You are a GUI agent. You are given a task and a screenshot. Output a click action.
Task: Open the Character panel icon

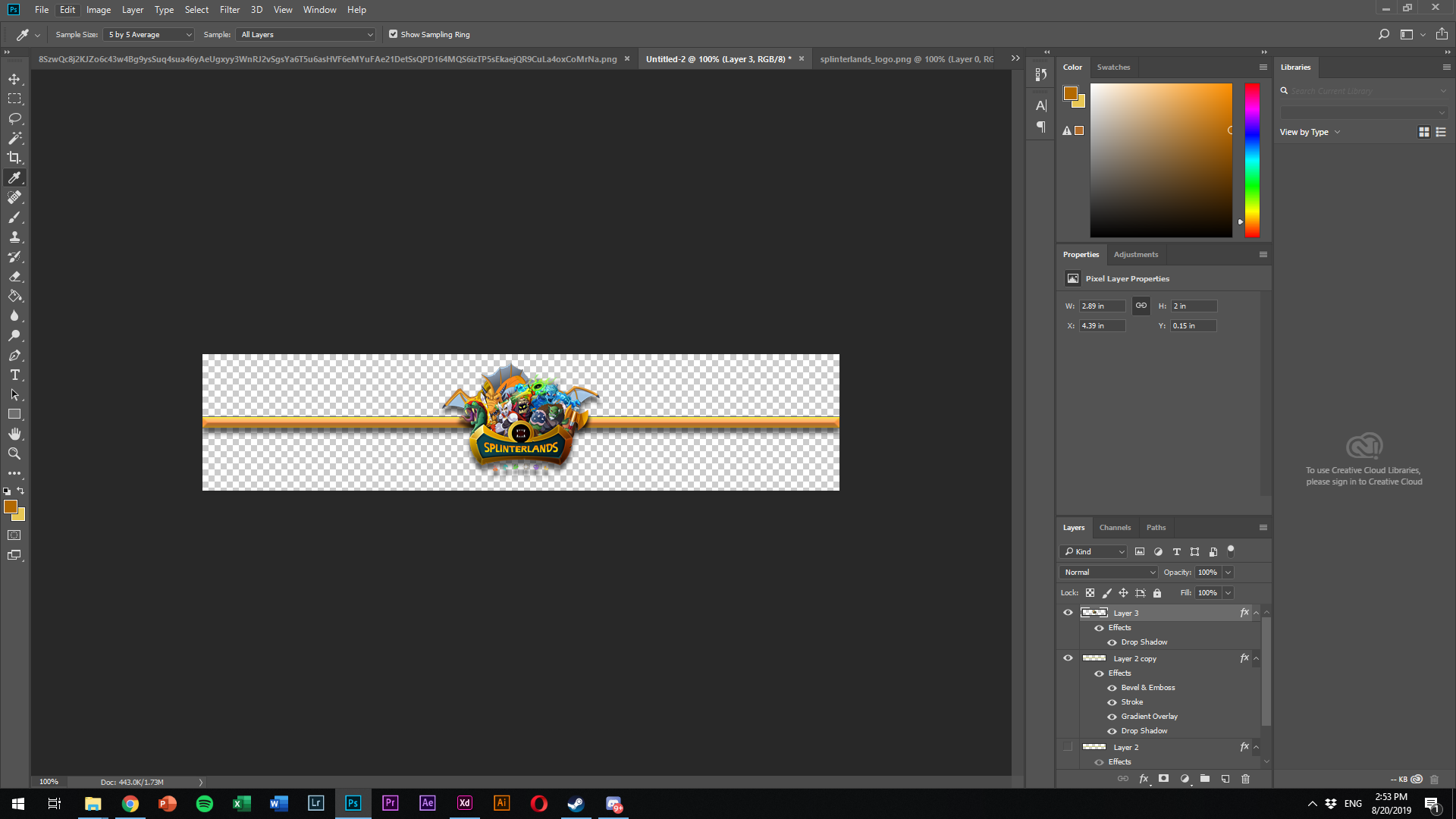tap(1041, 105)
